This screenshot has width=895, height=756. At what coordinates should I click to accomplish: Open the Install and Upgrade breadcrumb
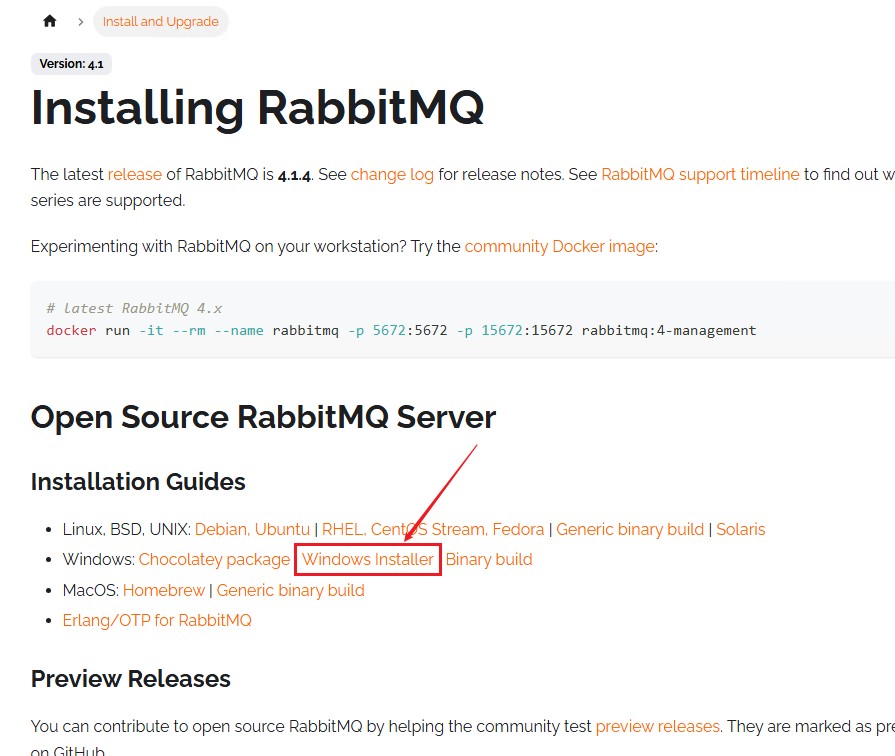click(x=160, y=22)
